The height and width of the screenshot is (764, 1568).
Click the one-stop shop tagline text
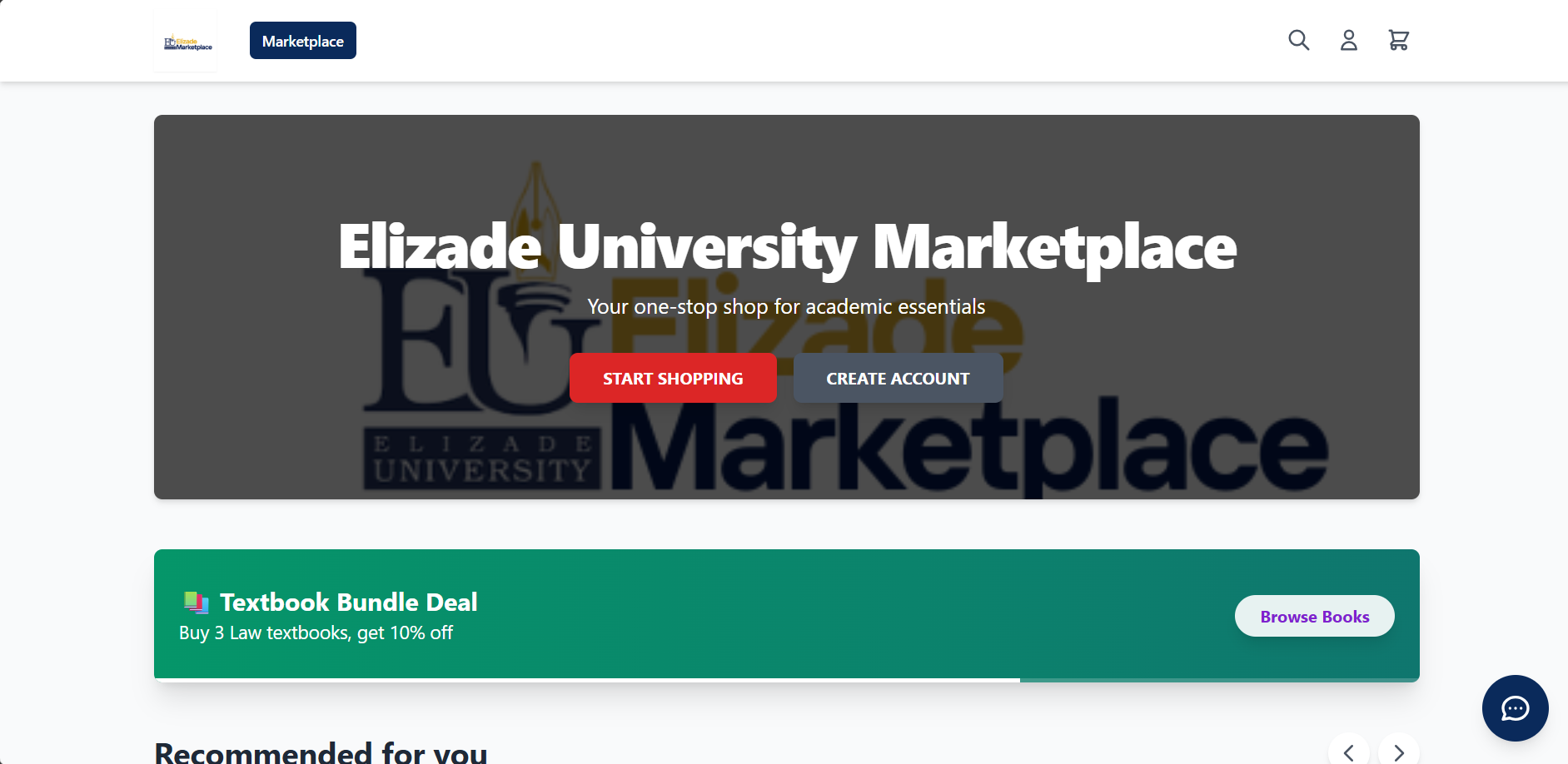(786, 307)
